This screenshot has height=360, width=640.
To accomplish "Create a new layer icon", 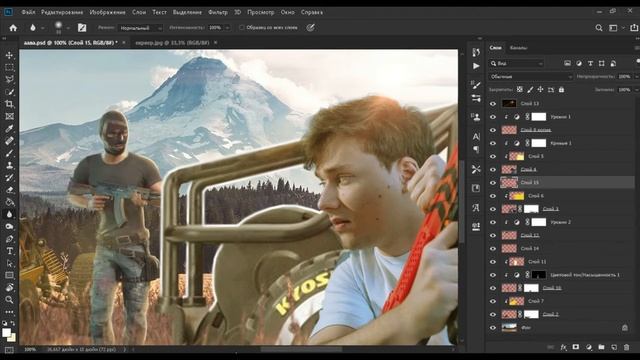I will click(x=614, y=347).
